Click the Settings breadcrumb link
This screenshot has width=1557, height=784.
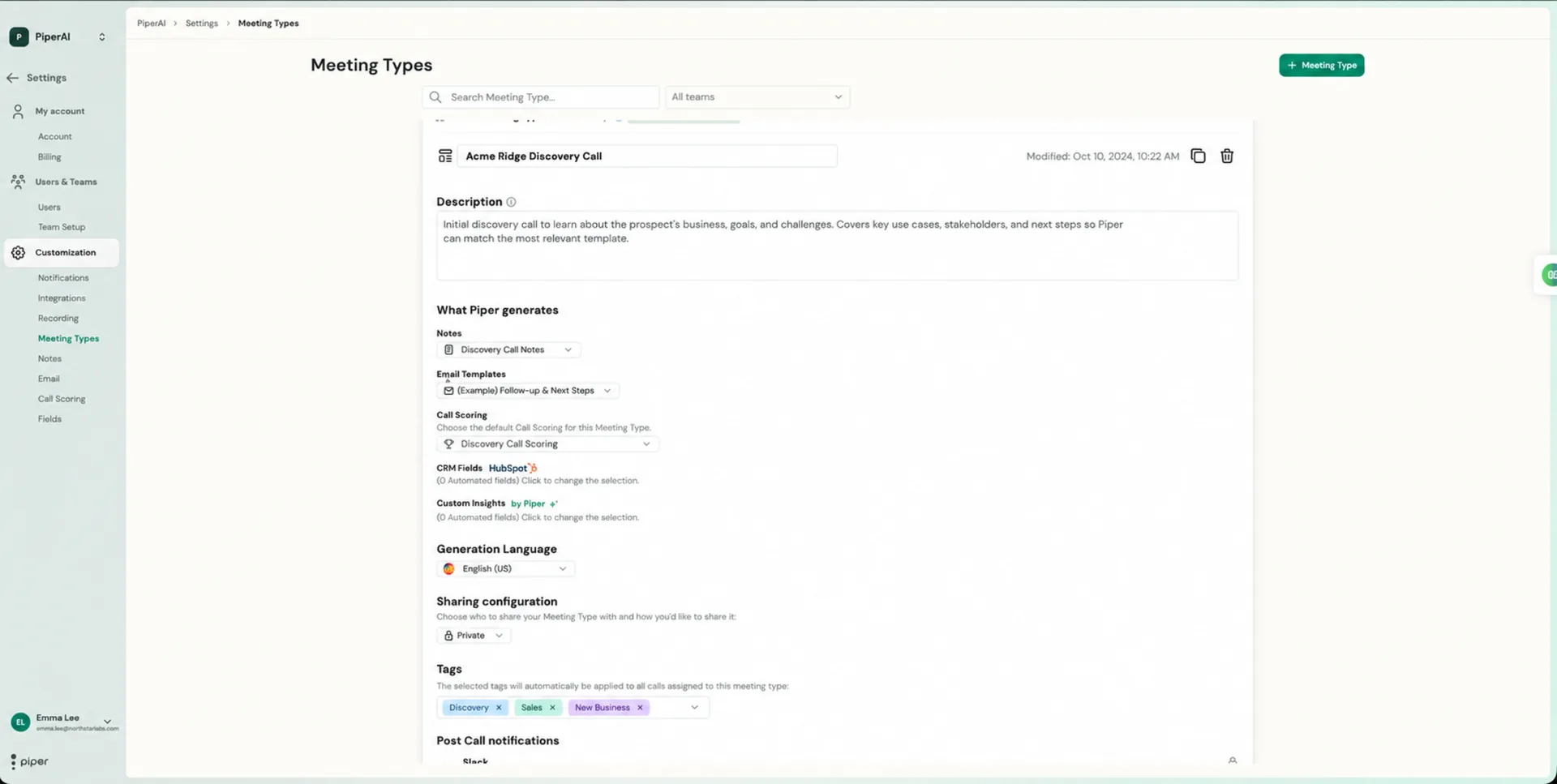201,24
